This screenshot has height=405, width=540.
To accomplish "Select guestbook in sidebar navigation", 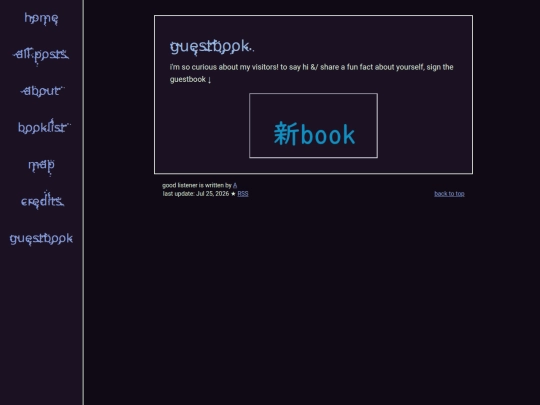I will [41, 238].
